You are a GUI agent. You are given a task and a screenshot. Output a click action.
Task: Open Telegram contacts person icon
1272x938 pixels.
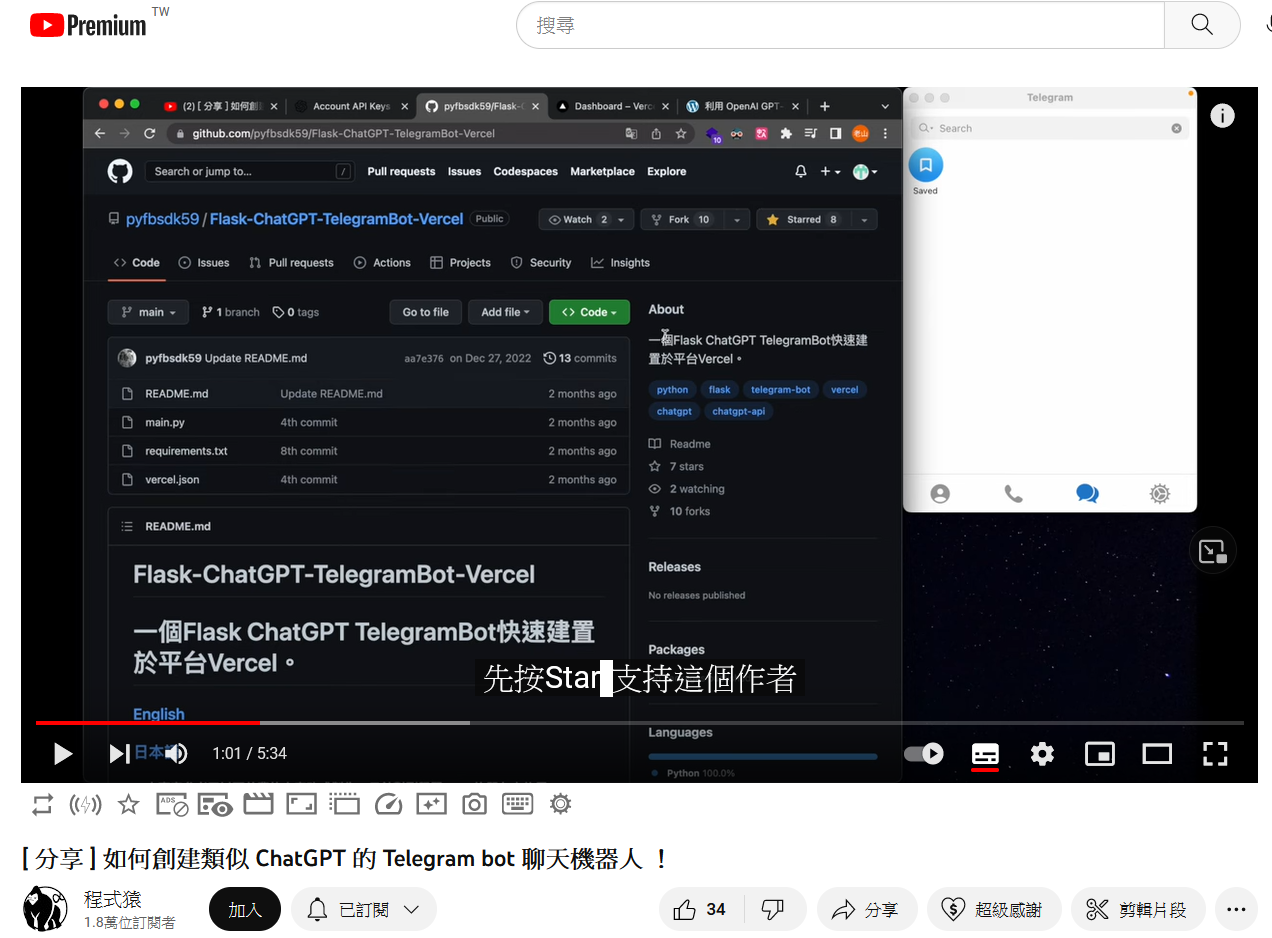(x=940, y=493)
